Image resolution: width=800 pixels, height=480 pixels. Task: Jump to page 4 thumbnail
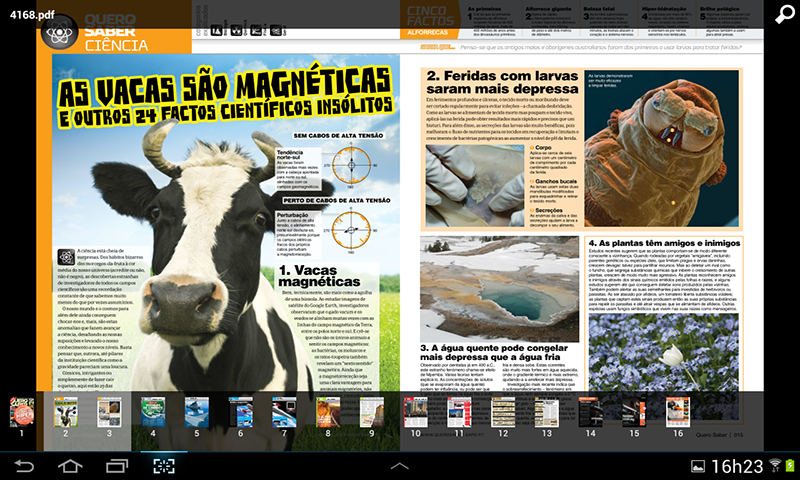click(x=153, y=412)
